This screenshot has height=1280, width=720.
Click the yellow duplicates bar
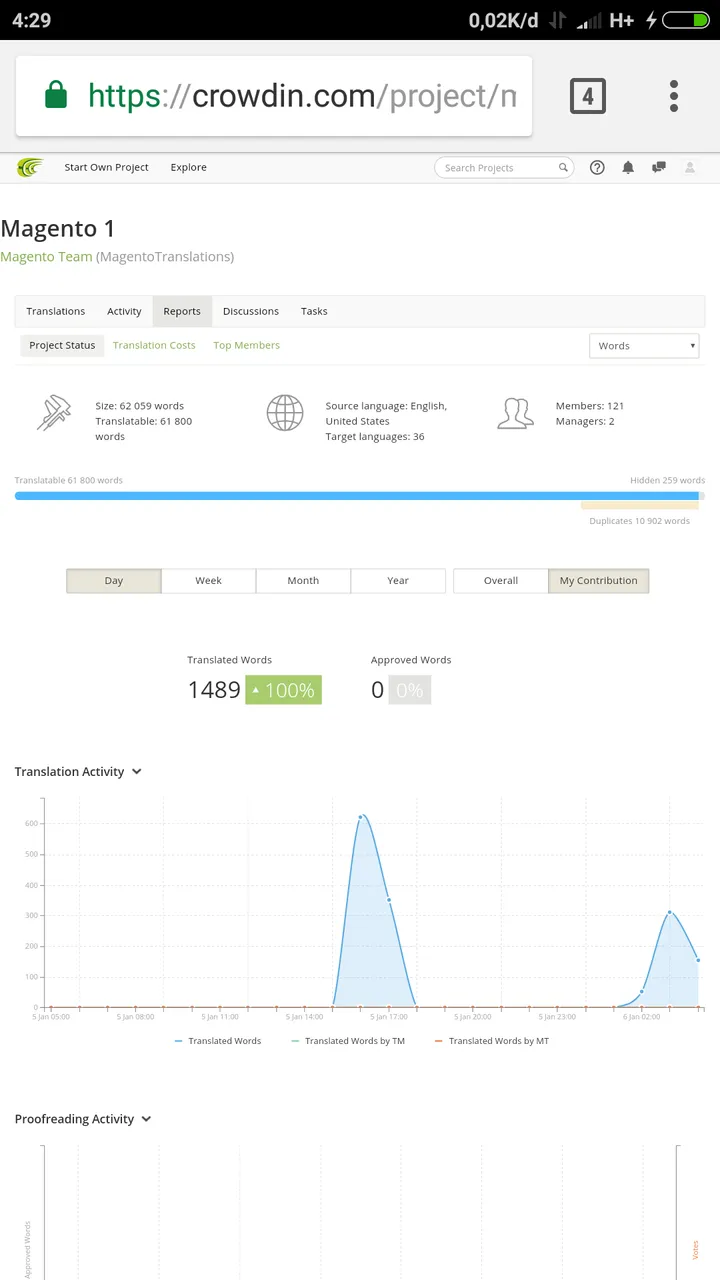(x=639, y=506)
